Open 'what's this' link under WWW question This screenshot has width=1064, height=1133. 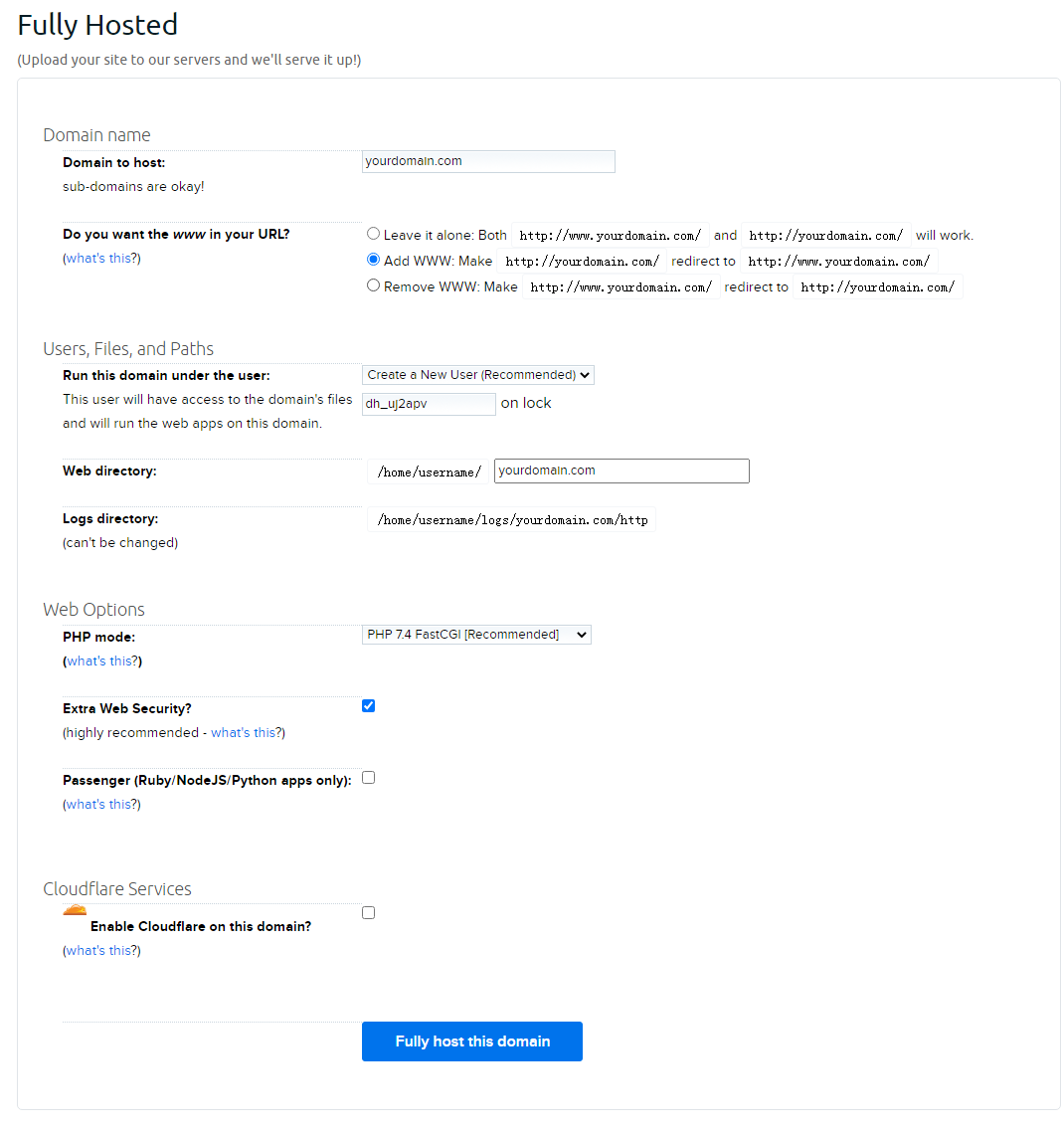101,259
